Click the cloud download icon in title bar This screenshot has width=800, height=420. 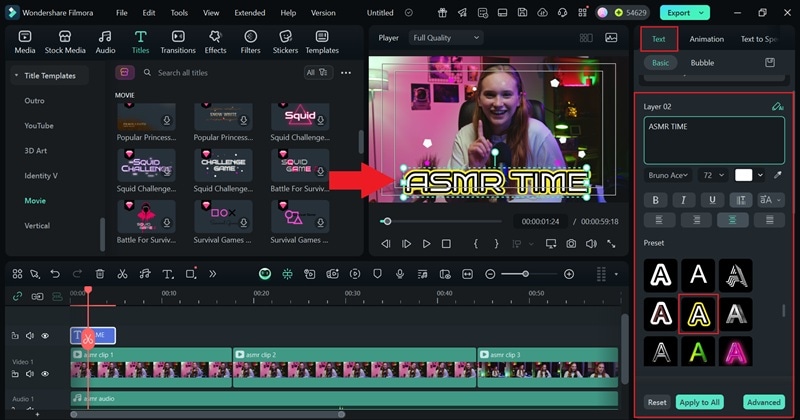[x=542, y=13]
